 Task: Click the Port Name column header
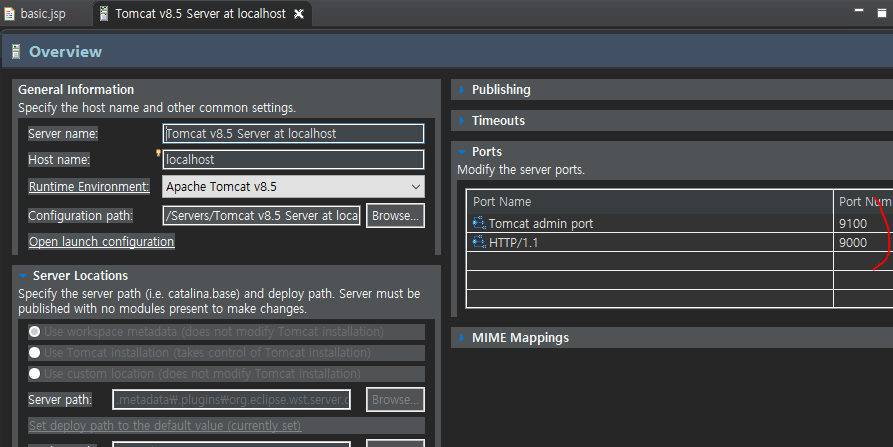tap(650, 202)
